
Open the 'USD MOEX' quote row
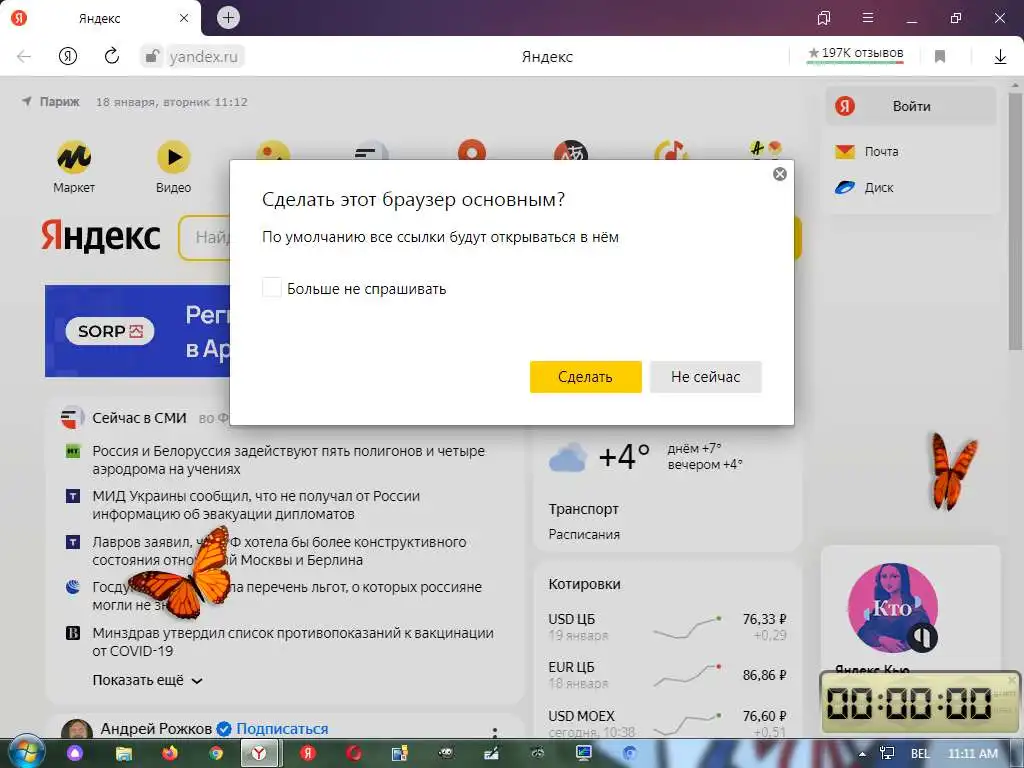point(667,723)
